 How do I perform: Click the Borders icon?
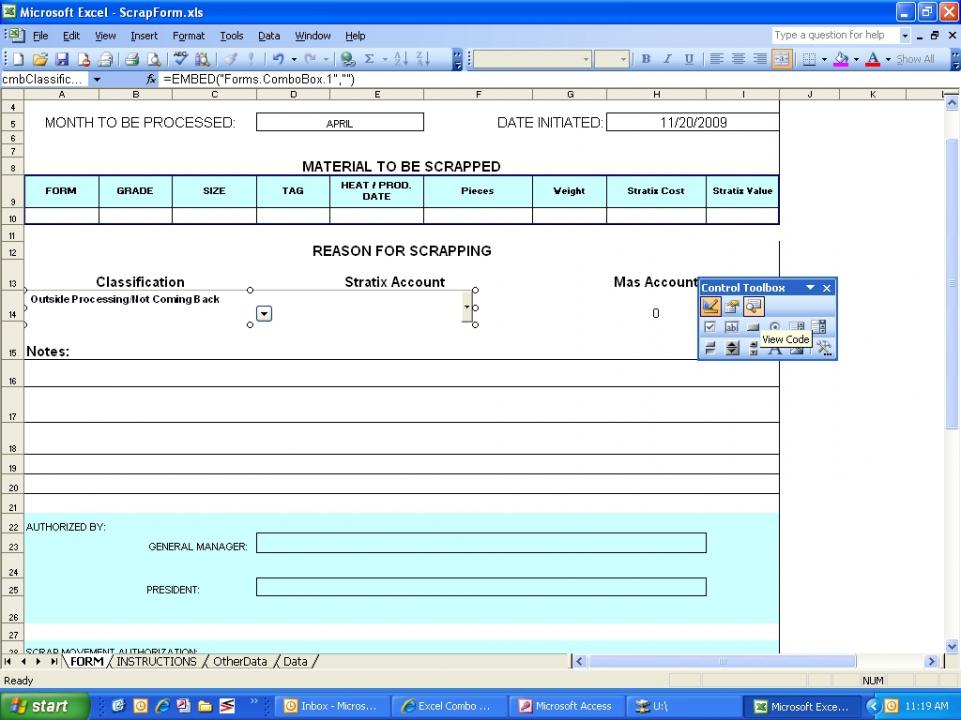click(809, 59)
